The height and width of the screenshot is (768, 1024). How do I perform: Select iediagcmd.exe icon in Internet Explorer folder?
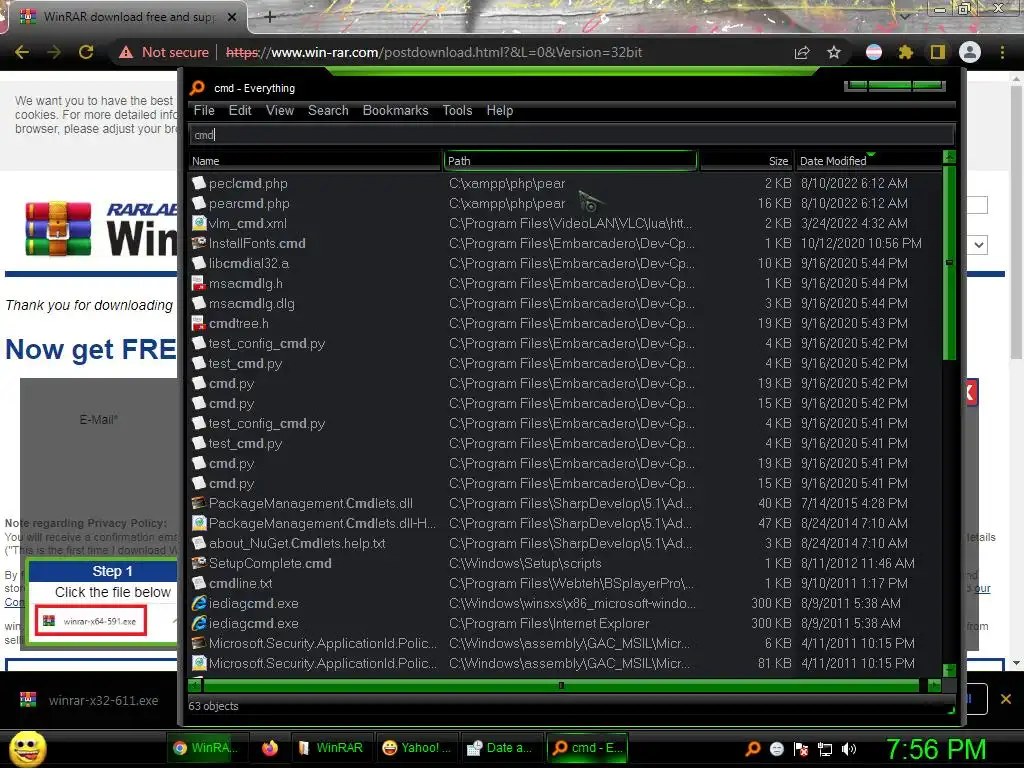199,623
